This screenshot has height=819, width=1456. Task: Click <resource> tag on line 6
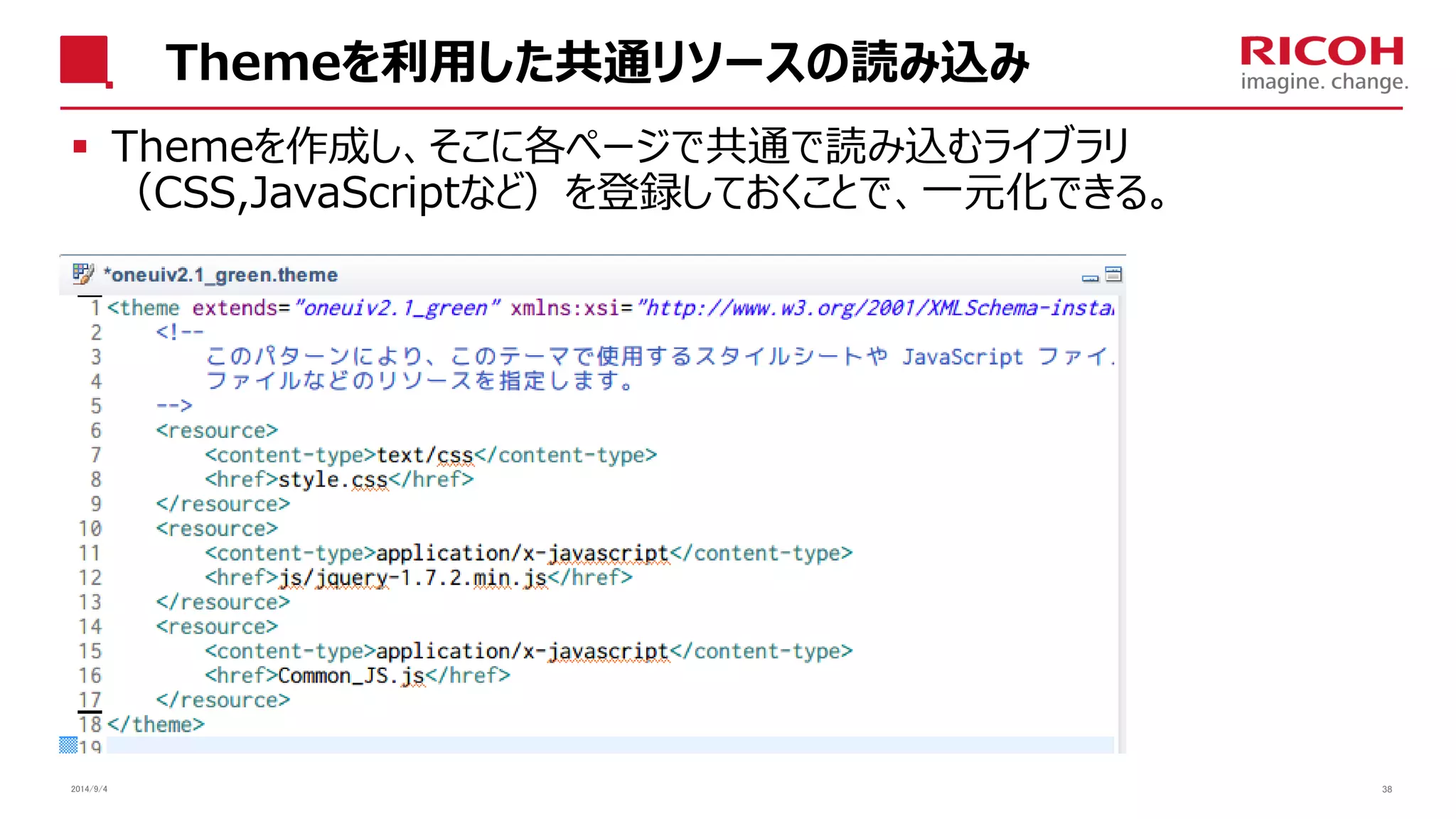click(217, 431)
